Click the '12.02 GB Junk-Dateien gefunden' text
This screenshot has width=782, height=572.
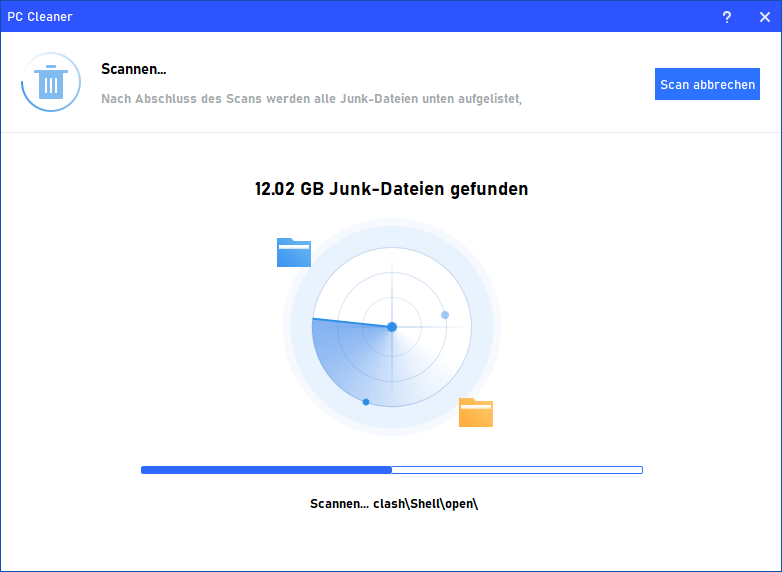pos(391,189)
